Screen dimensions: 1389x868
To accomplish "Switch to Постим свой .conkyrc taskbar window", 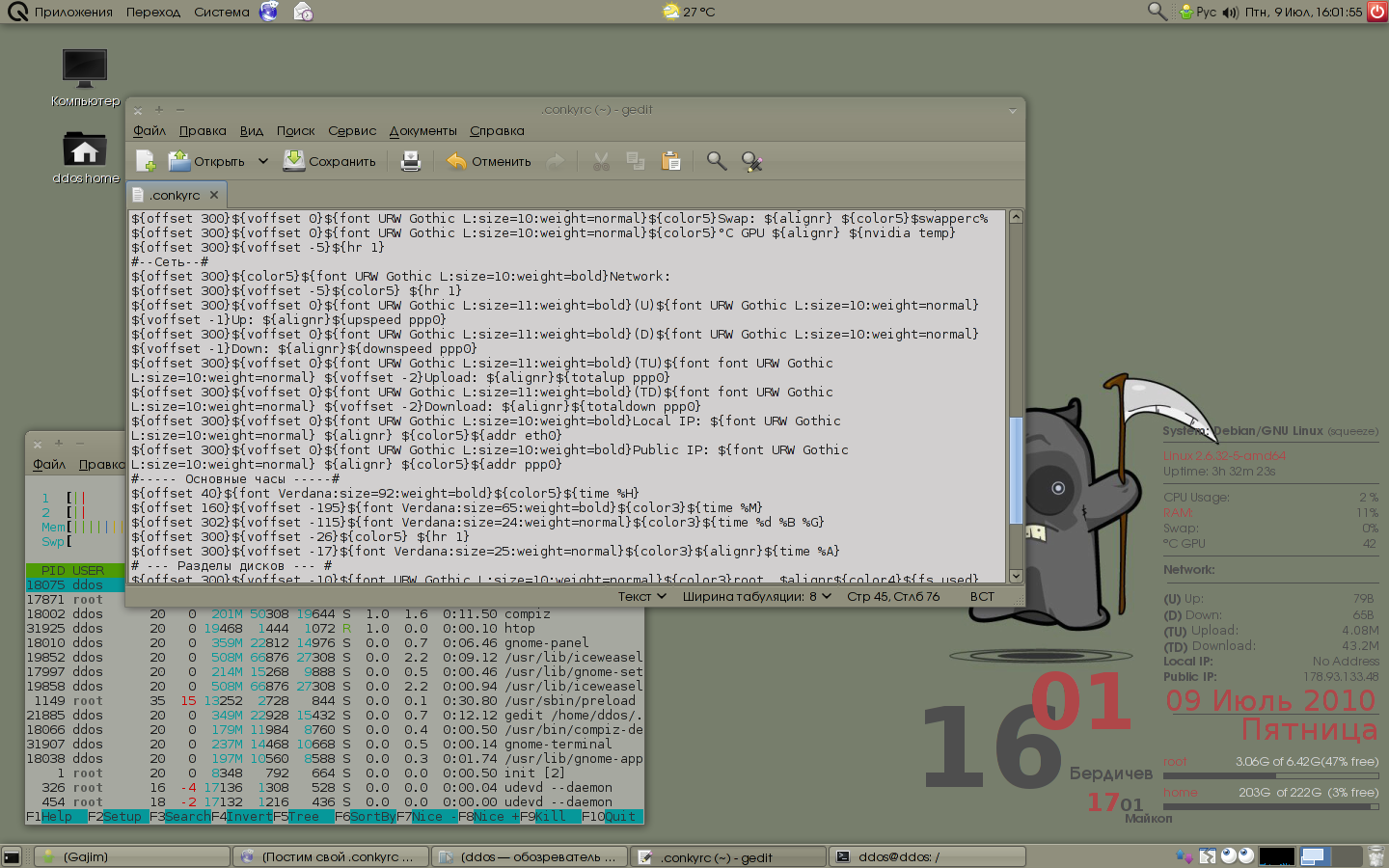I will (x=330, y=856).
